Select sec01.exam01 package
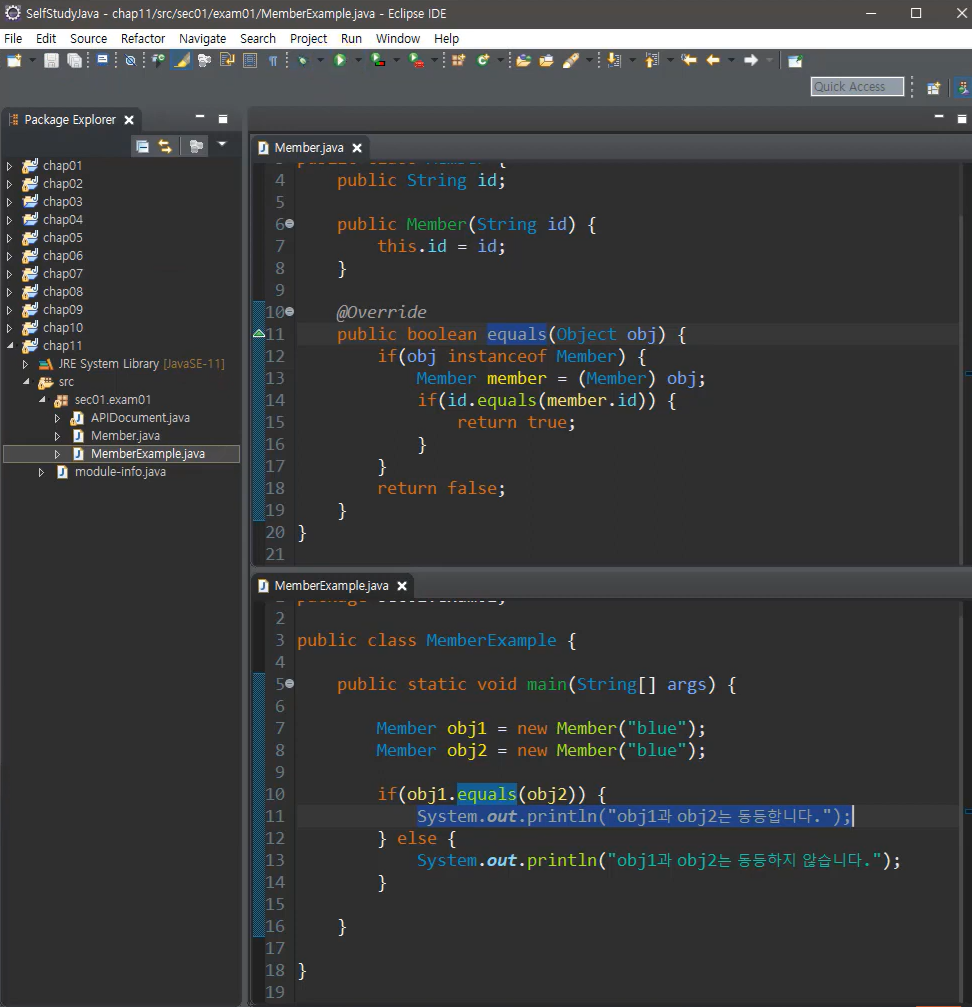 112,399
